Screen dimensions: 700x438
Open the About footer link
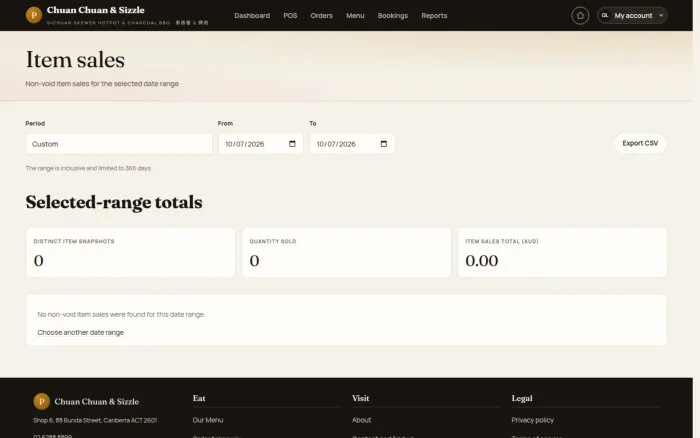362,420
